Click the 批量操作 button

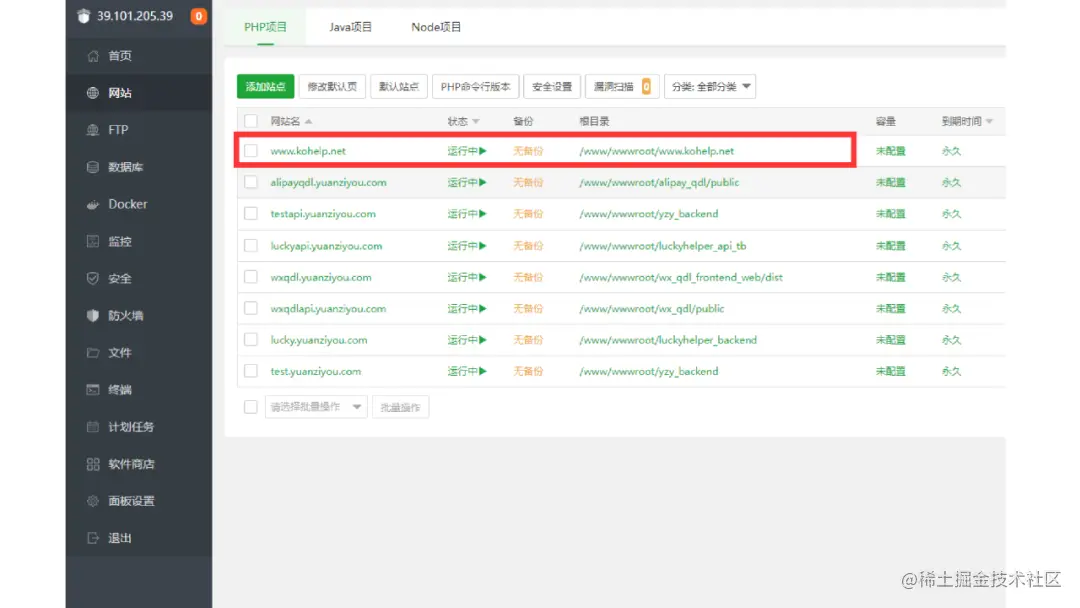pos(400,407)
